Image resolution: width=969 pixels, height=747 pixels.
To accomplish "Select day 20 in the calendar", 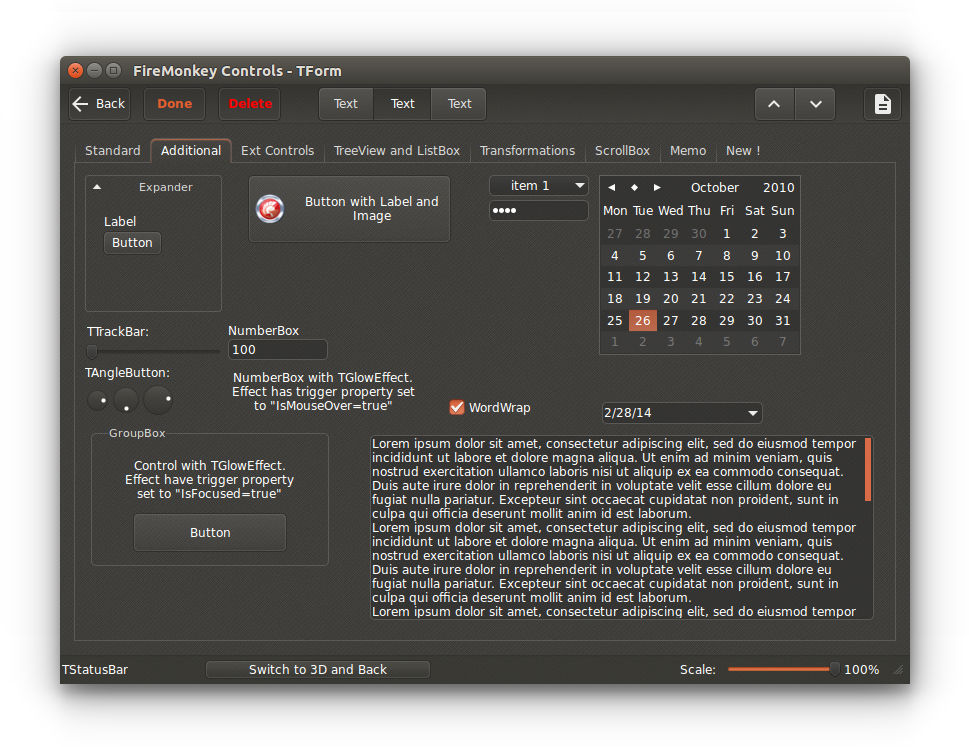I will [x=671, y=299].
